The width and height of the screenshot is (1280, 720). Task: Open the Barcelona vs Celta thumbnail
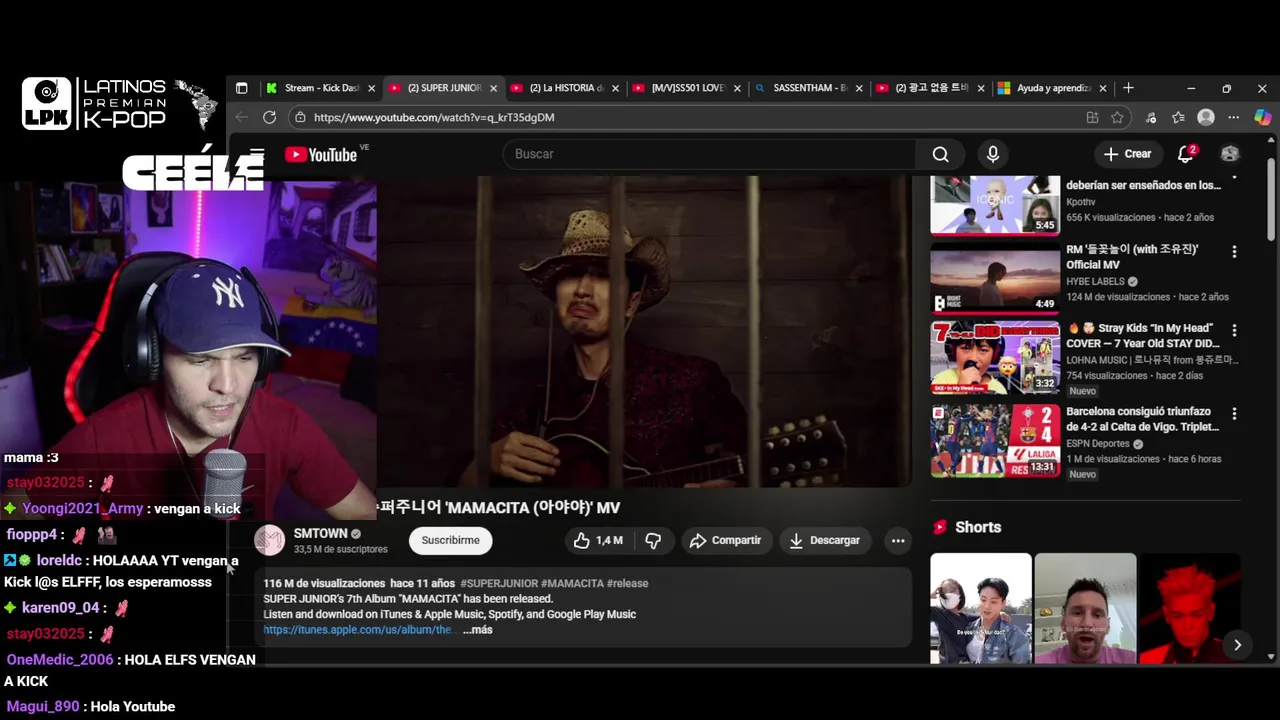995,440
